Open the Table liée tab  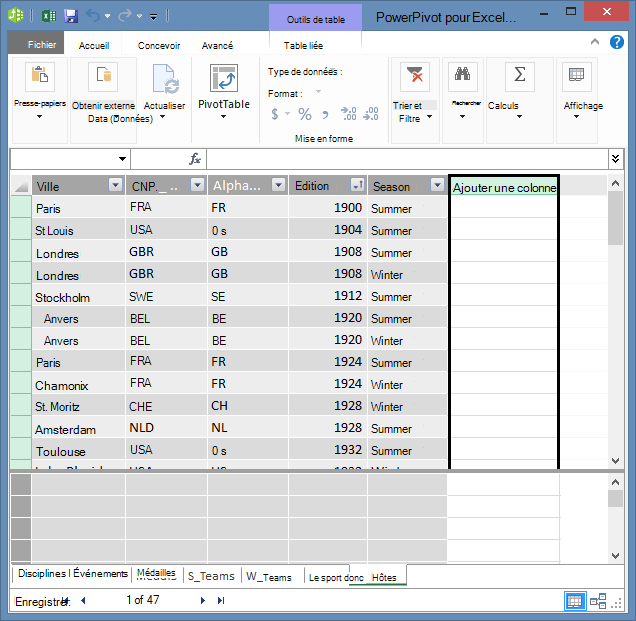(303, 45)
